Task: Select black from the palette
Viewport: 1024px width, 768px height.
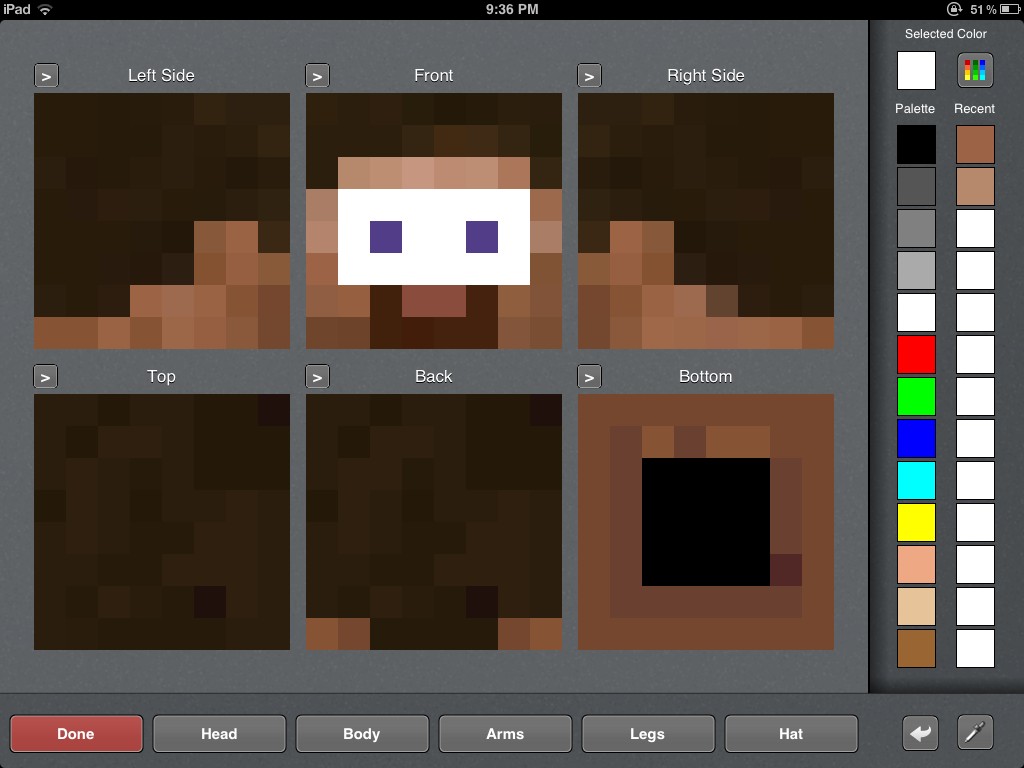Action: click(x=916, y=144)
